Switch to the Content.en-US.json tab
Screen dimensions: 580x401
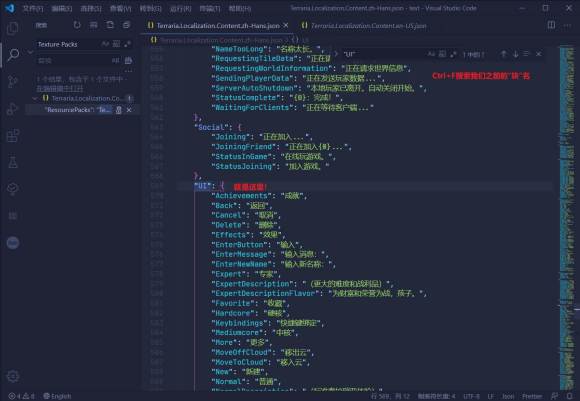364,26
